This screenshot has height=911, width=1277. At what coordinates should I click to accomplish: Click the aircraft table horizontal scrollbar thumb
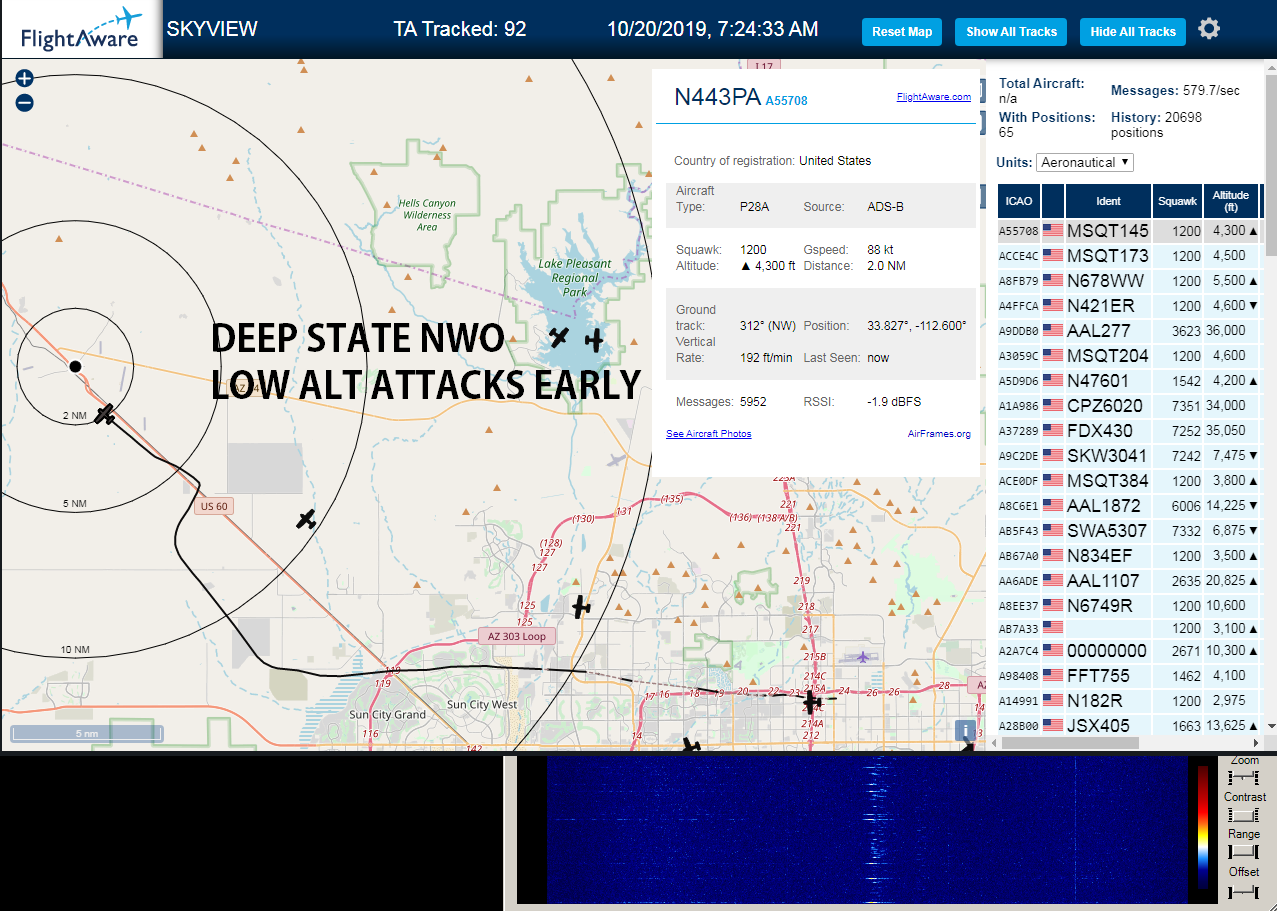click(x=1070, y=743)
